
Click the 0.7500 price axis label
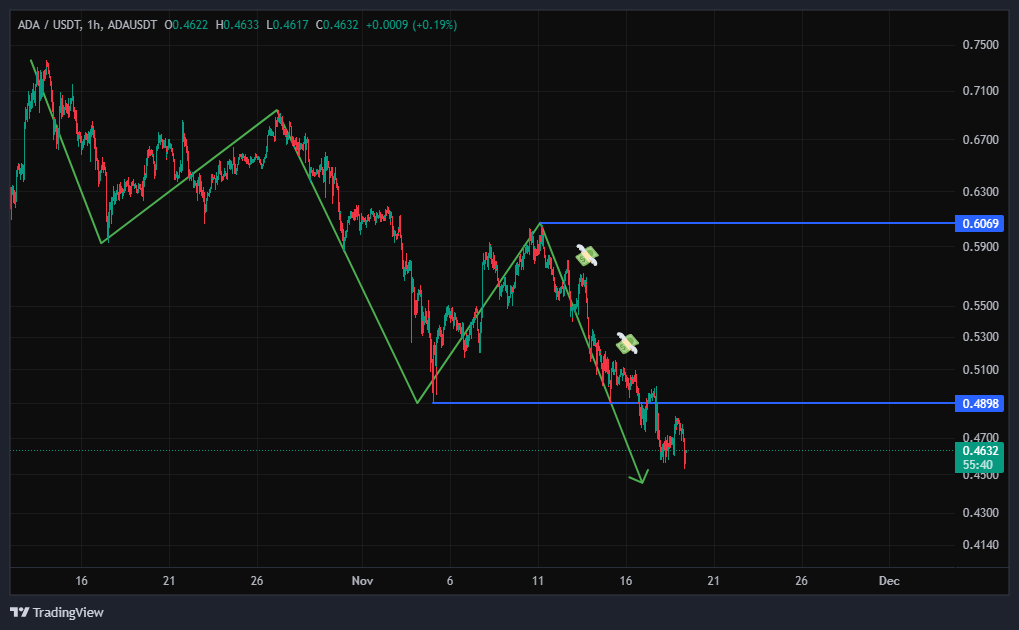point(979,45)
